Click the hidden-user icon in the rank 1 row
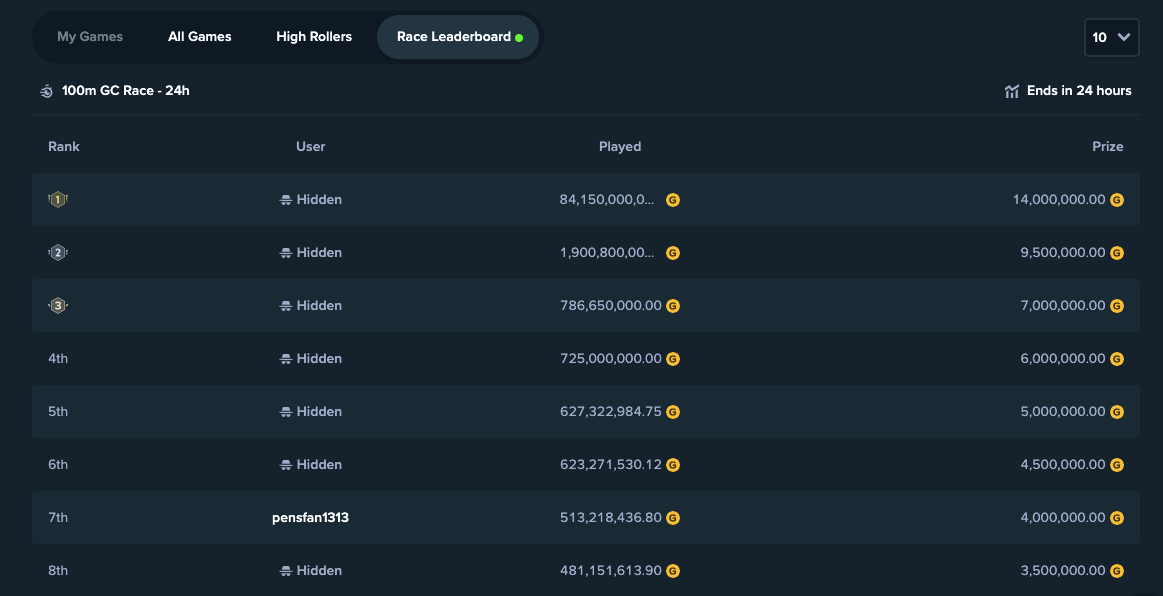Image resolution: width=1163 pixels, height=596 pixels. click(x=286, y=200)
